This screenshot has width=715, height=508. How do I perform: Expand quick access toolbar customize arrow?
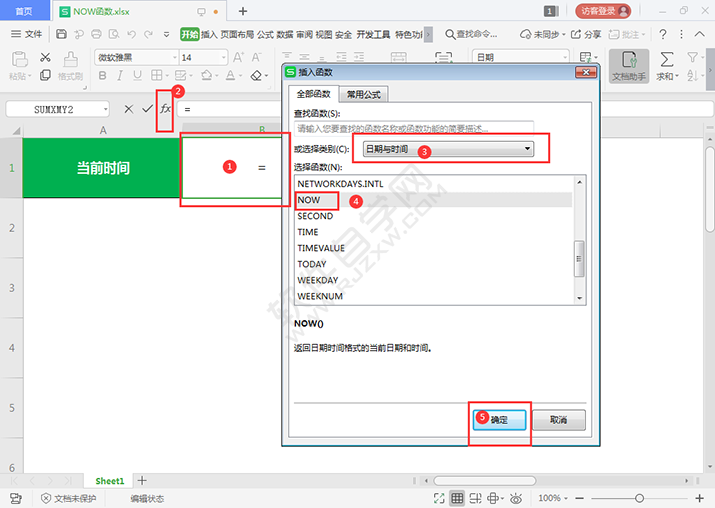166,34
